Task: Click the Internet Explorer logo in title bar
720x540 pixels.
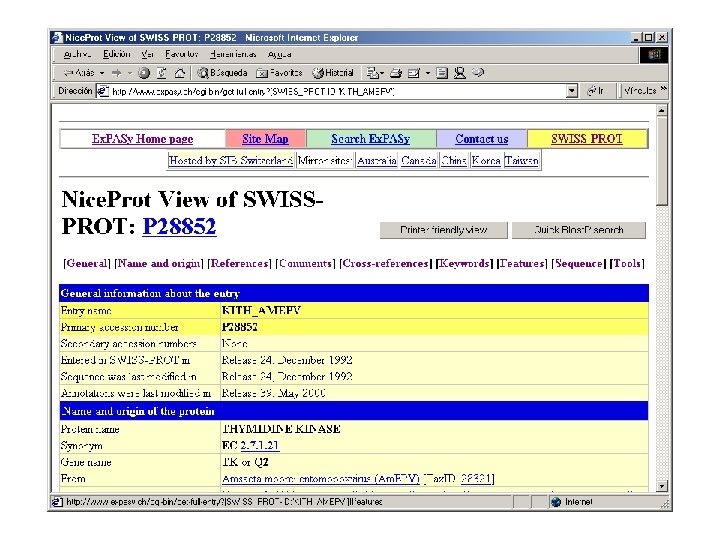Action: (57, 37)
